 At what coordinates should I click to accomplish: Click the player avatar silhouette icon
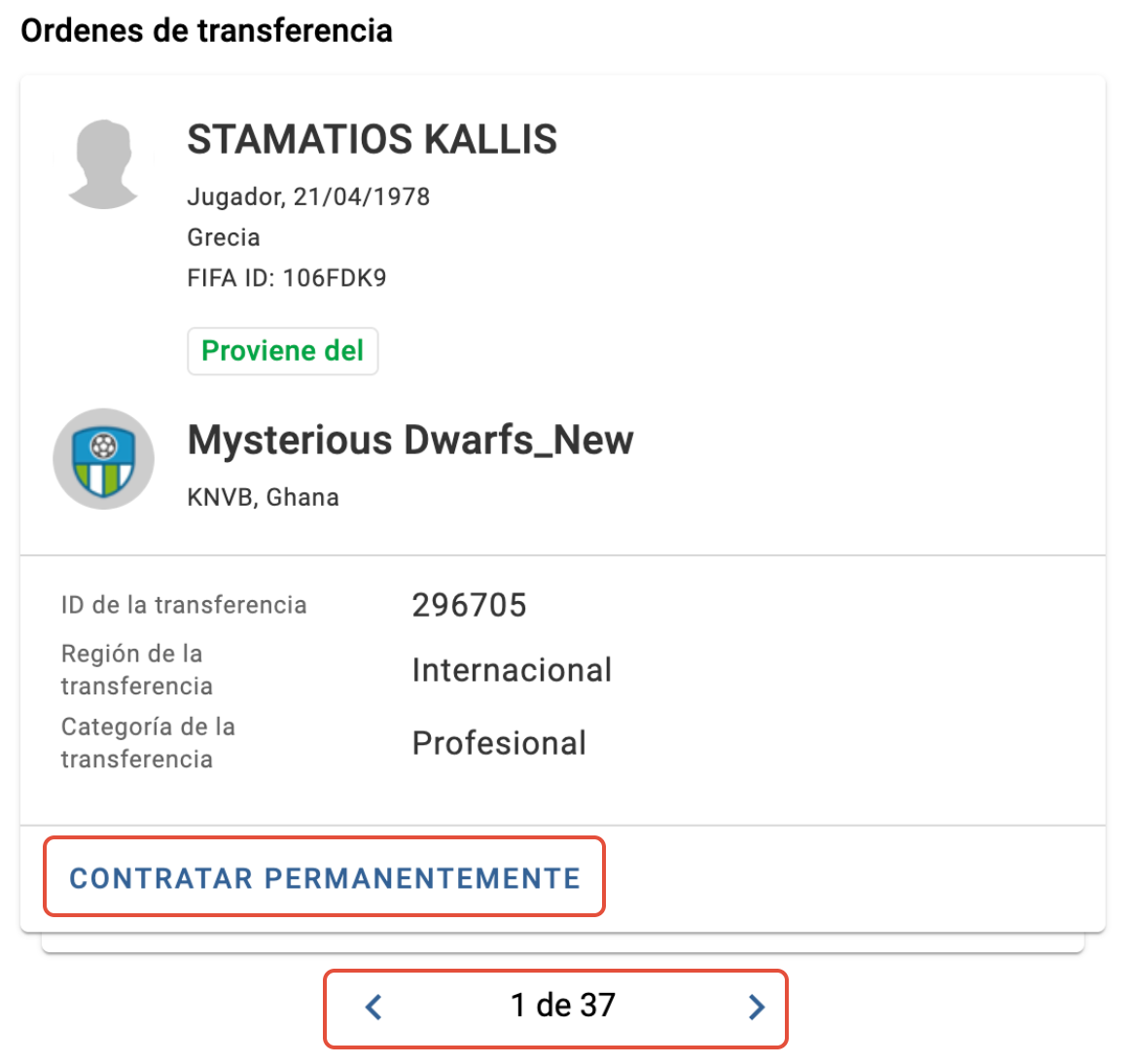103,164
